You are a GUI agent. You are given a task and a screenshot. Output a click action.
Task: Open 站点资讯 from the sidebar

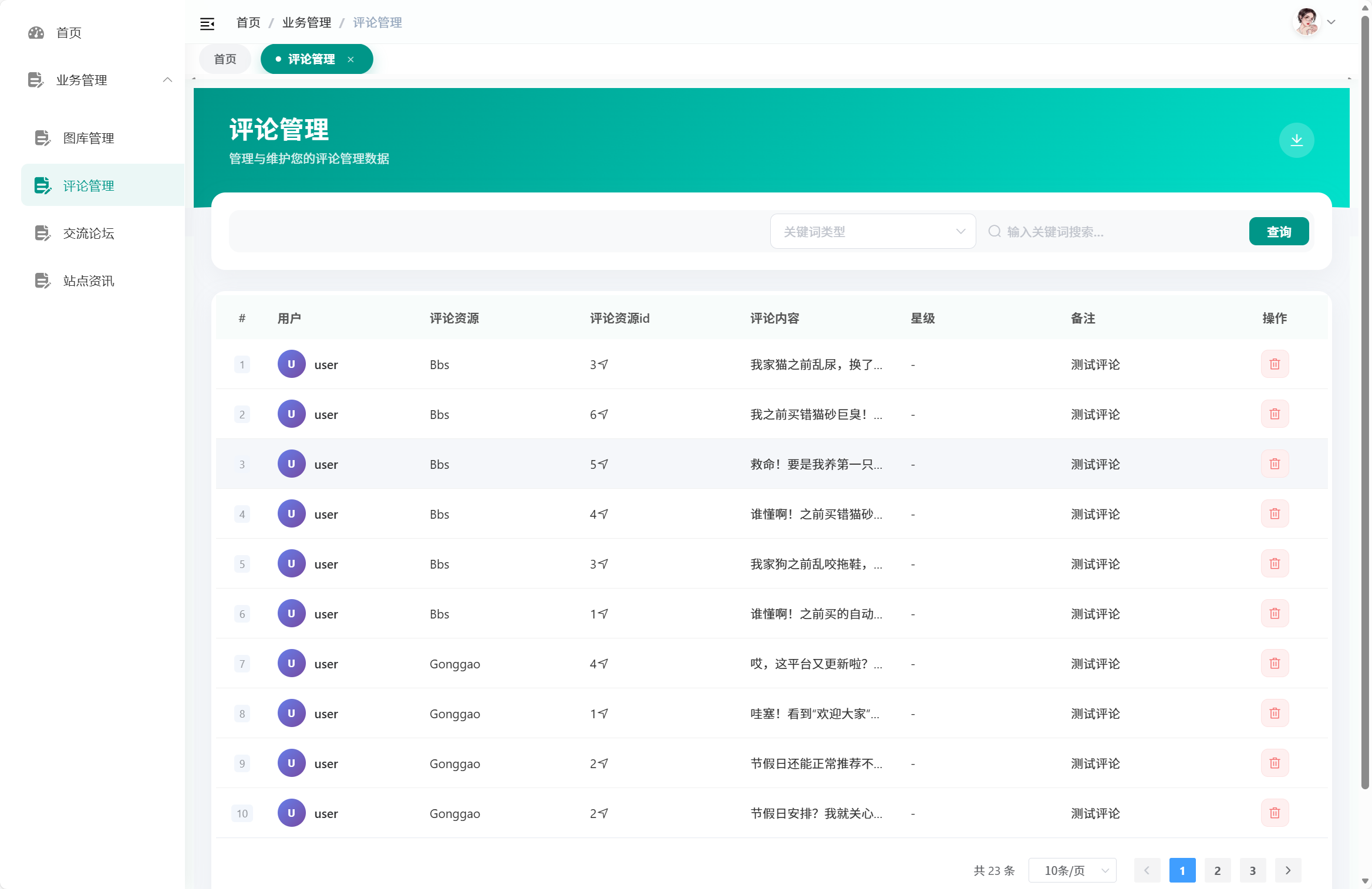pyautogui.click(x=89, y=280)
